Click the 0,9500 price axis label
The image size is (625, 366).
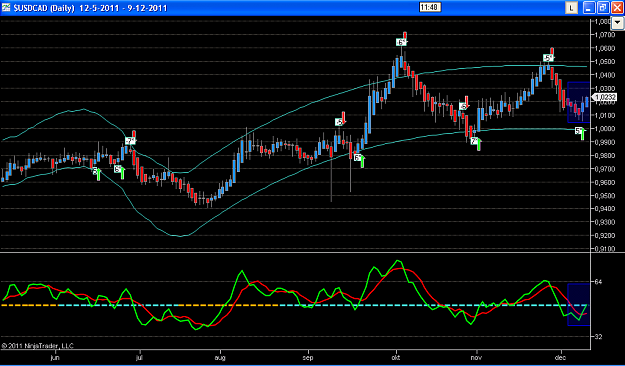[605, 196]
